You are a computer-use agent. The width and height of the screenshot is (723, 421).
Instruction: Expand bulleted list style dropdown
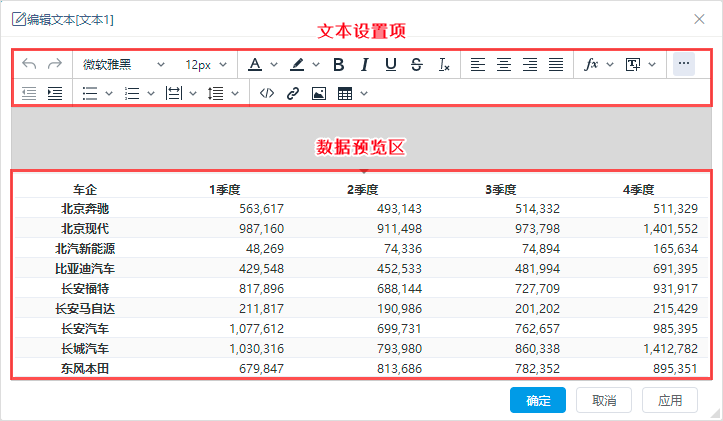tap(109, 94)
